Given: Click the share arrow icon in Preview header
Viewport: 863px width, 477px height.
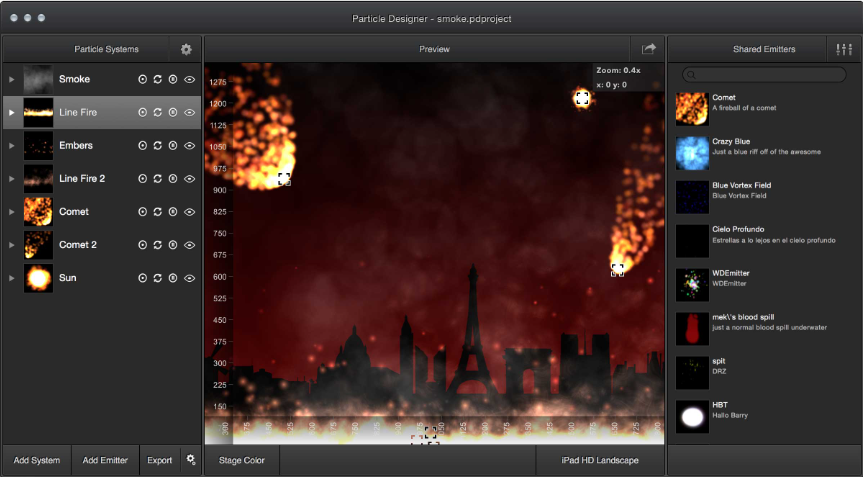Looking at the screenshot, I should coord(648,49).
